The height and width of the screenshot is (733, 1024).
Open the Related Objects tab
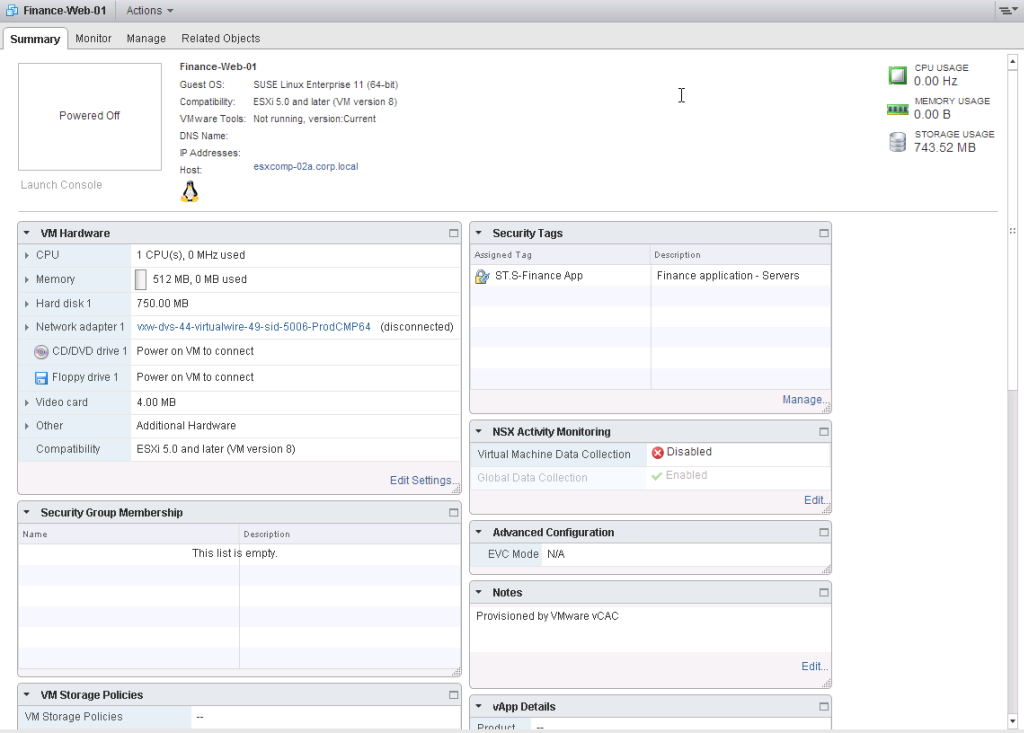(221, 39)
